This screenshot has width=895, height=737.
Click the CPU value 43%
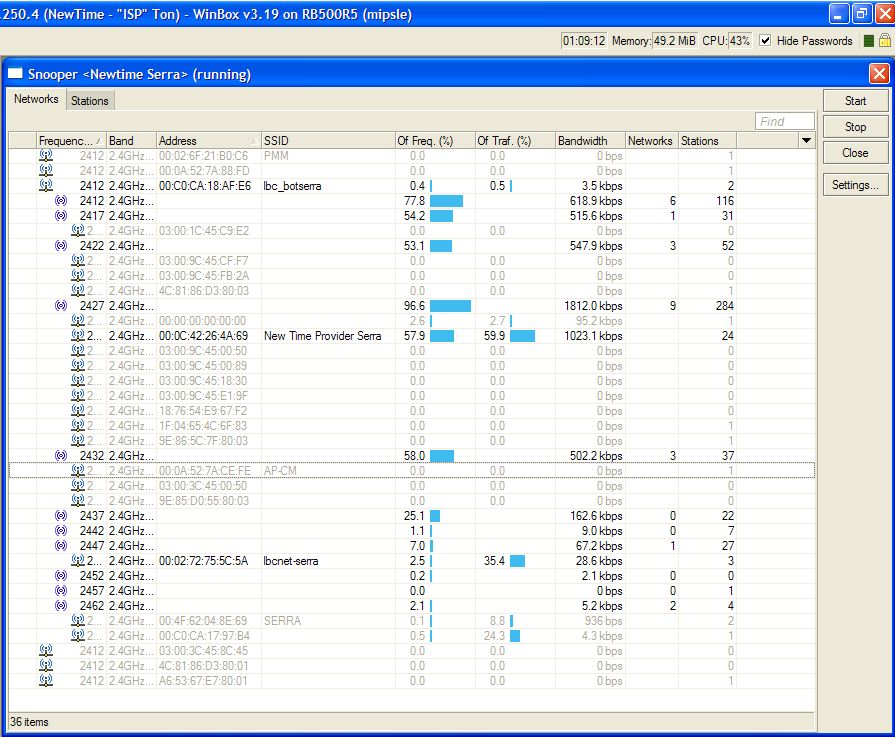tap(739, 41)
